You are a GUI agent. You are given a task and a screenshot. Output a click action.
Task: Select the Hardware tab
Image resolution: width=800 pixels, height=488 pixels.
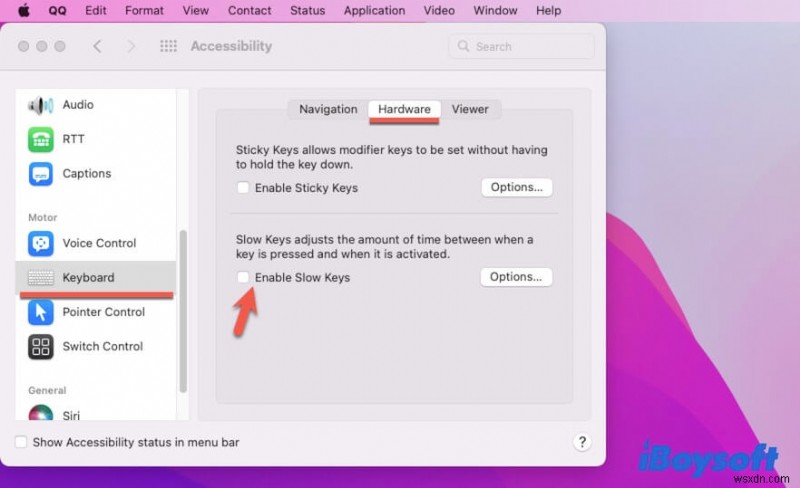click(x=404, y=109)
